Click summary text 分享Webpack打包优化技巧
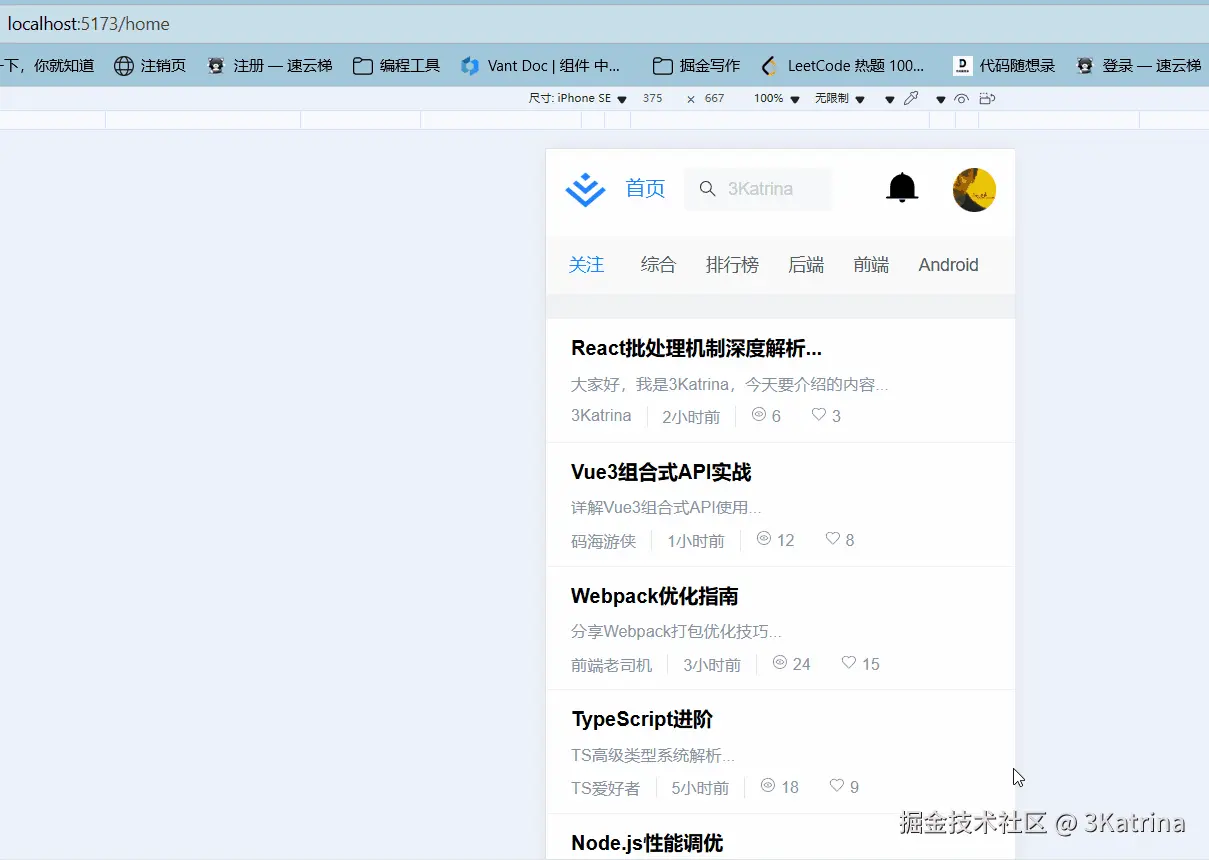Image resolution: width=1209 pixels, height=860 pixels. pyautogui.click(x=676, y=632)
